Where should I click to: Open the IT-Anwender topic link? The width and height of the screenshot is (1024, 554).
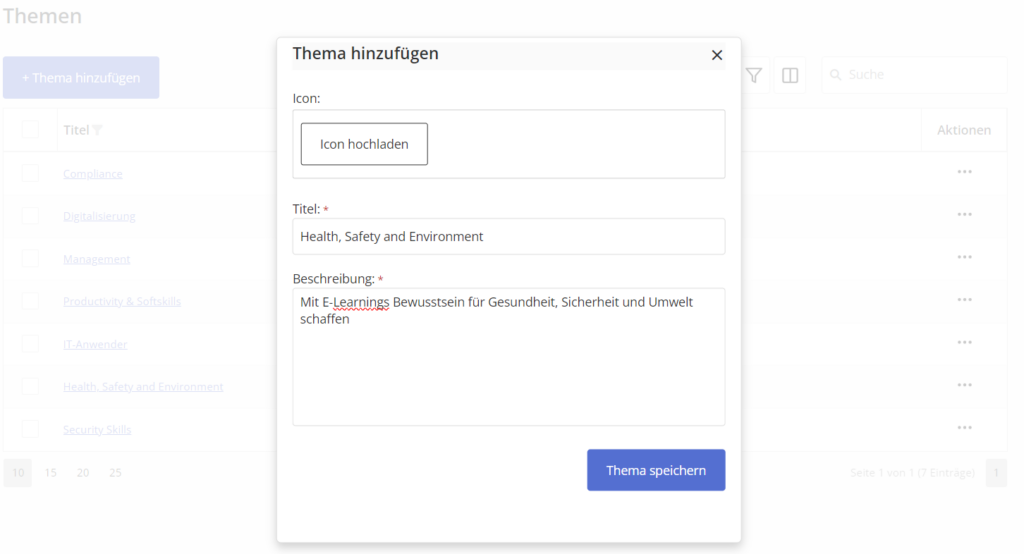pos(95,344)
